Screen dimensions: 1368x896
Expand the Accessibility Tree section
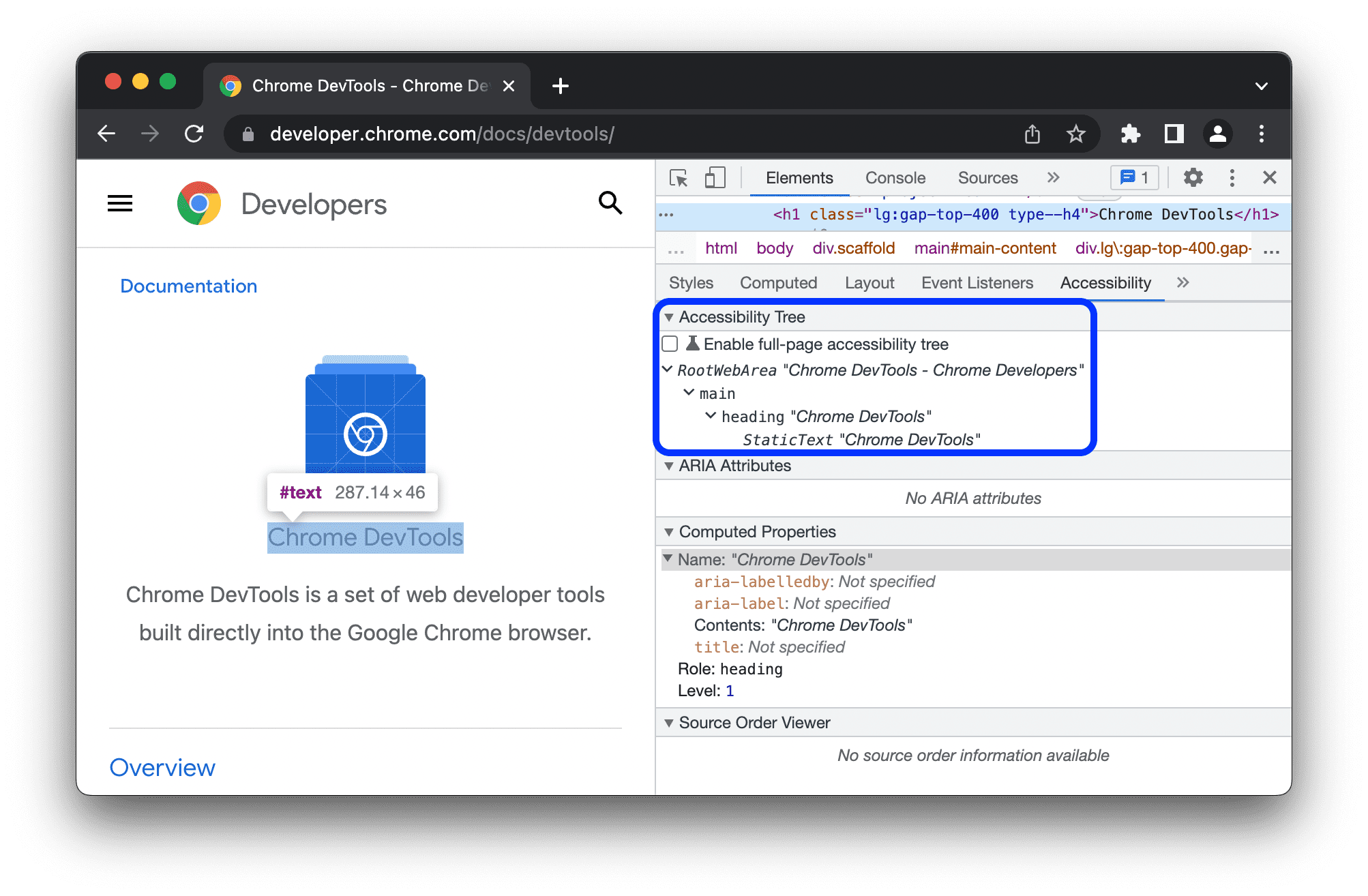pos(670,318)
